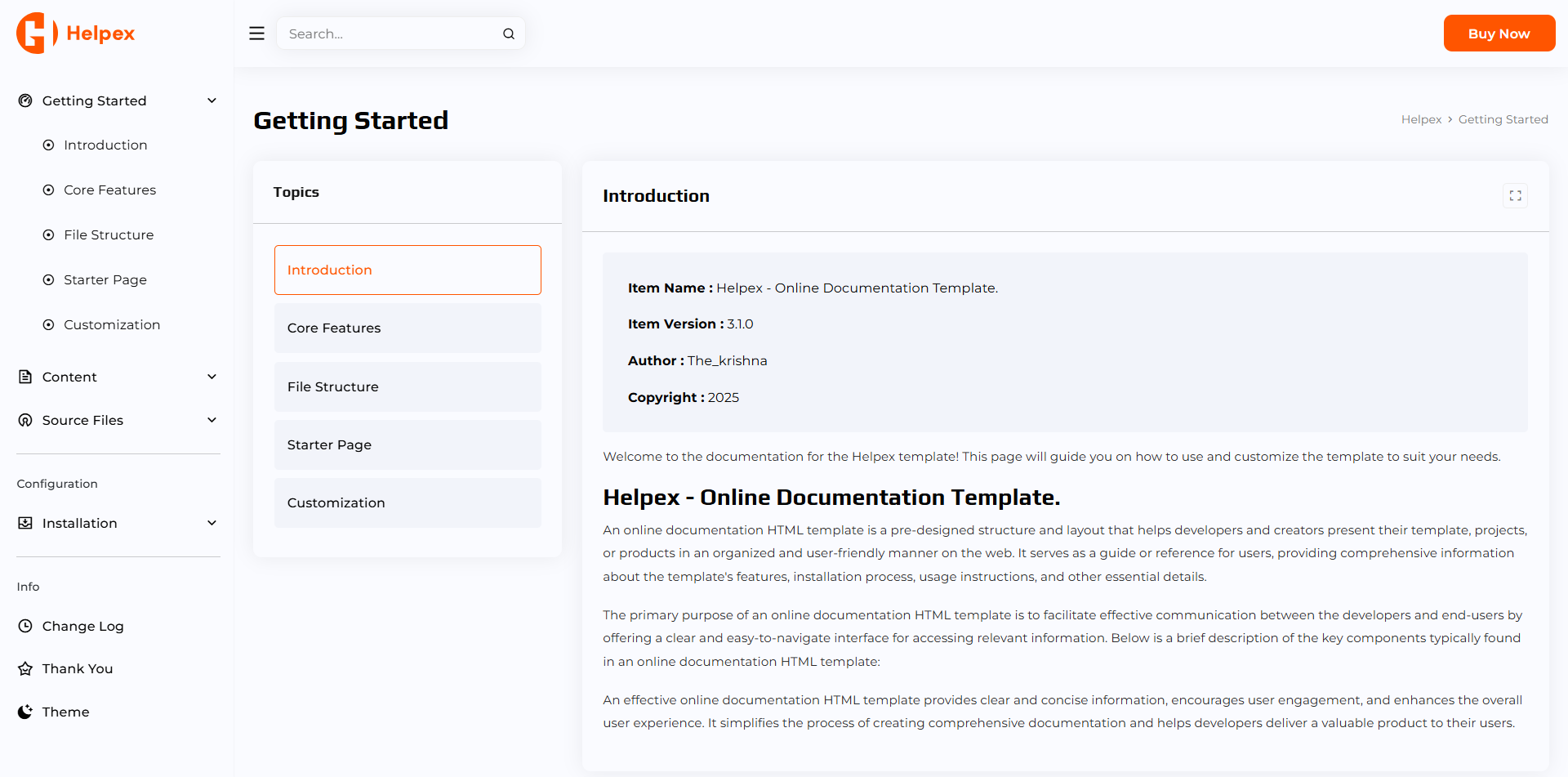The height and width of the screenshot is (777, 1568).
Task: Click the Source Files sidebar icon
Action: (x=25, y=420)
